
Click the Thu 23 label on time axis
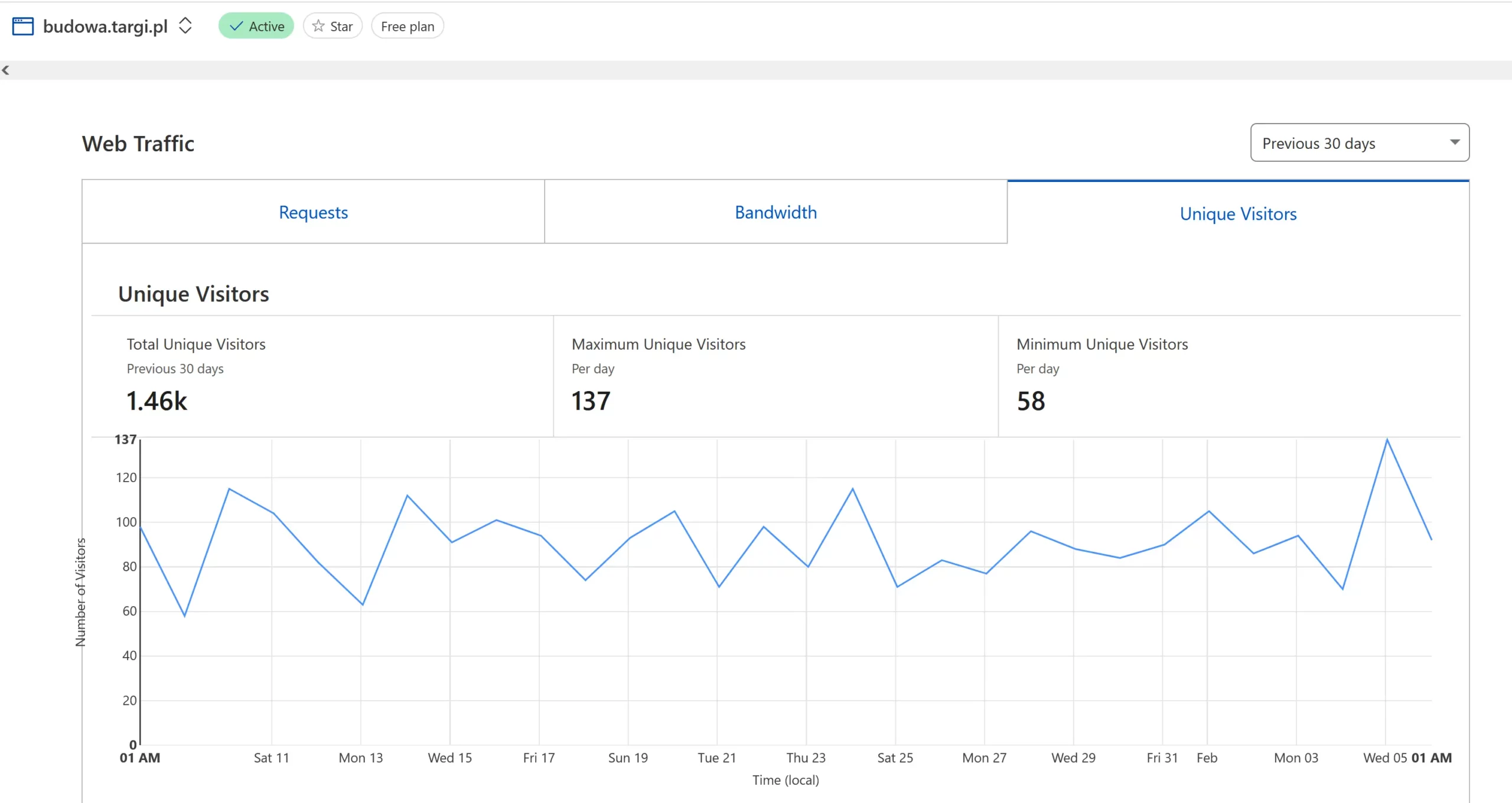(x=806, y=758)
